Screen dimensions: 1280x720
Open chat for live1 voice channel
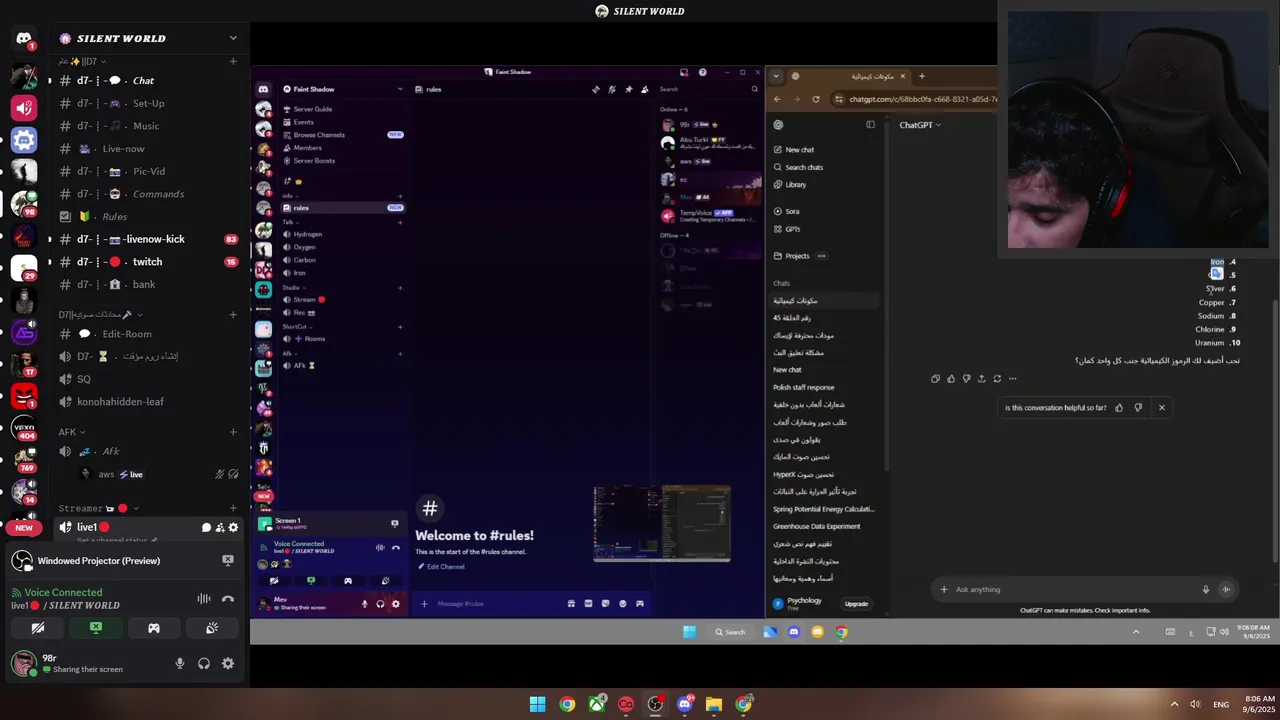pos(207,527)
